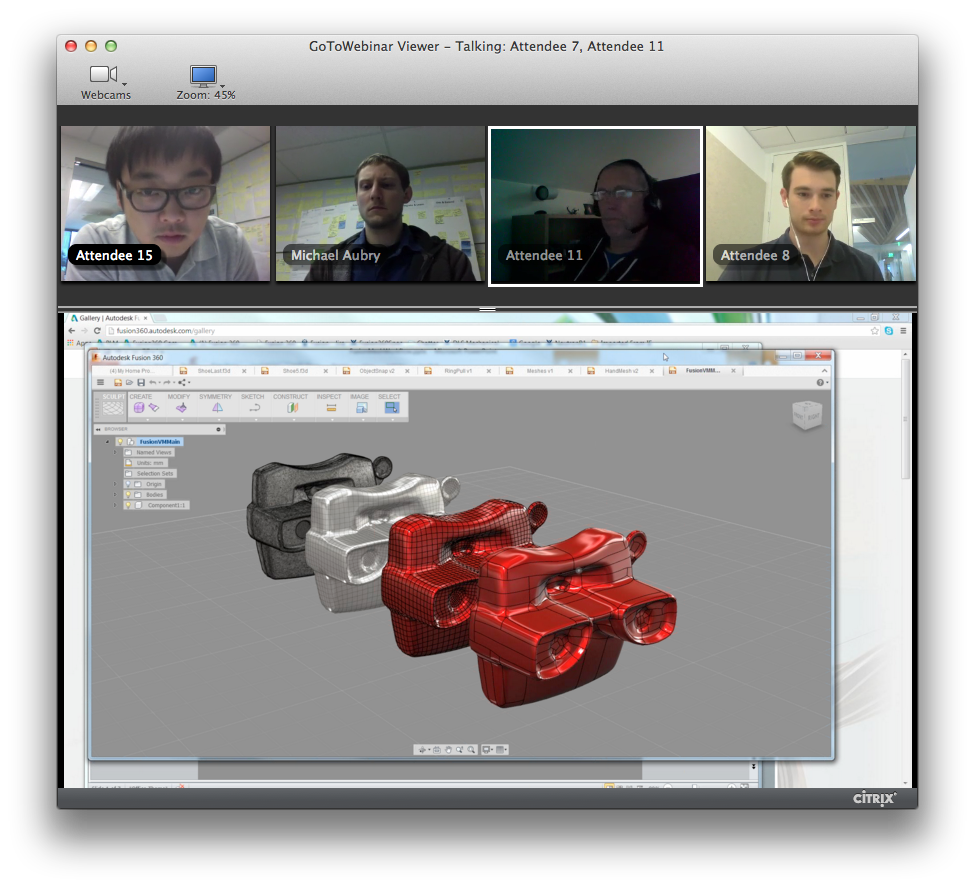This screenshot has height=888, width=975.
Task: Click the Zoom monitor icon
Action: pos(203,75)
